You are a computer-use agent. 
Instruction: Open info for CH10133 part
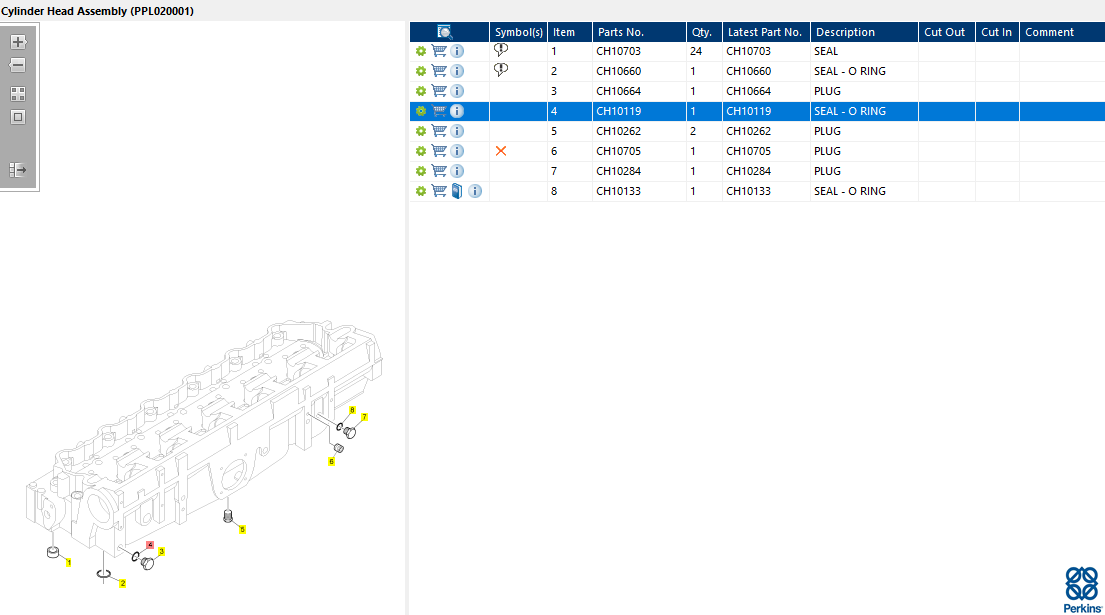(476, 191)
